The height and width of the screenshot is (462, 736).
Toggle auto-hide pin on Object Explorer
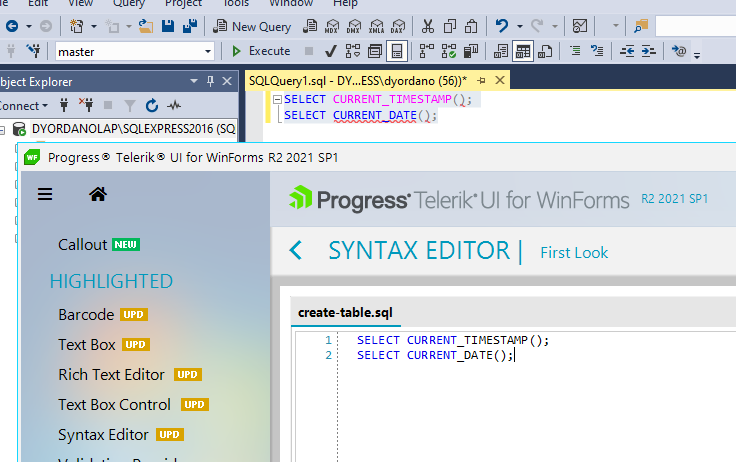click(x=211, y=81)
